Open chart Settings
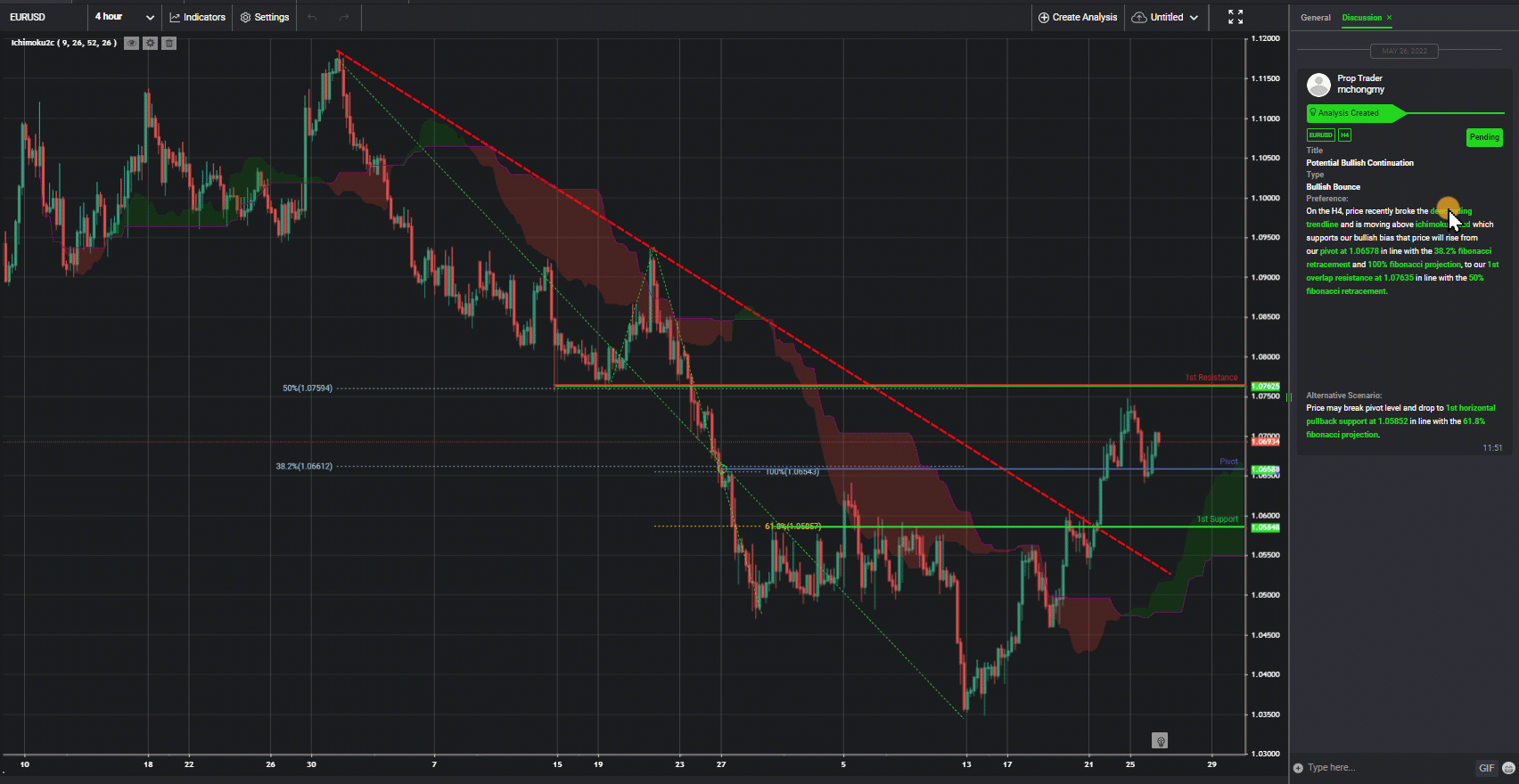The height and width of the screenshot is (784, 1519). (x=265, y=17)
